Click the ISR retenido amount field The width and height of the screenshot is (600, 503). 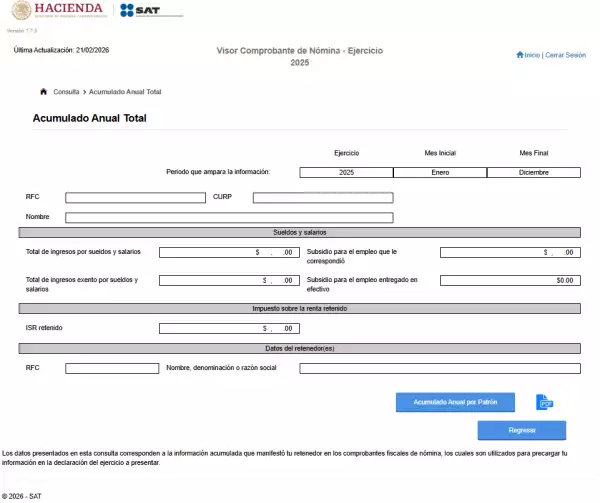(x=229, y=328)
